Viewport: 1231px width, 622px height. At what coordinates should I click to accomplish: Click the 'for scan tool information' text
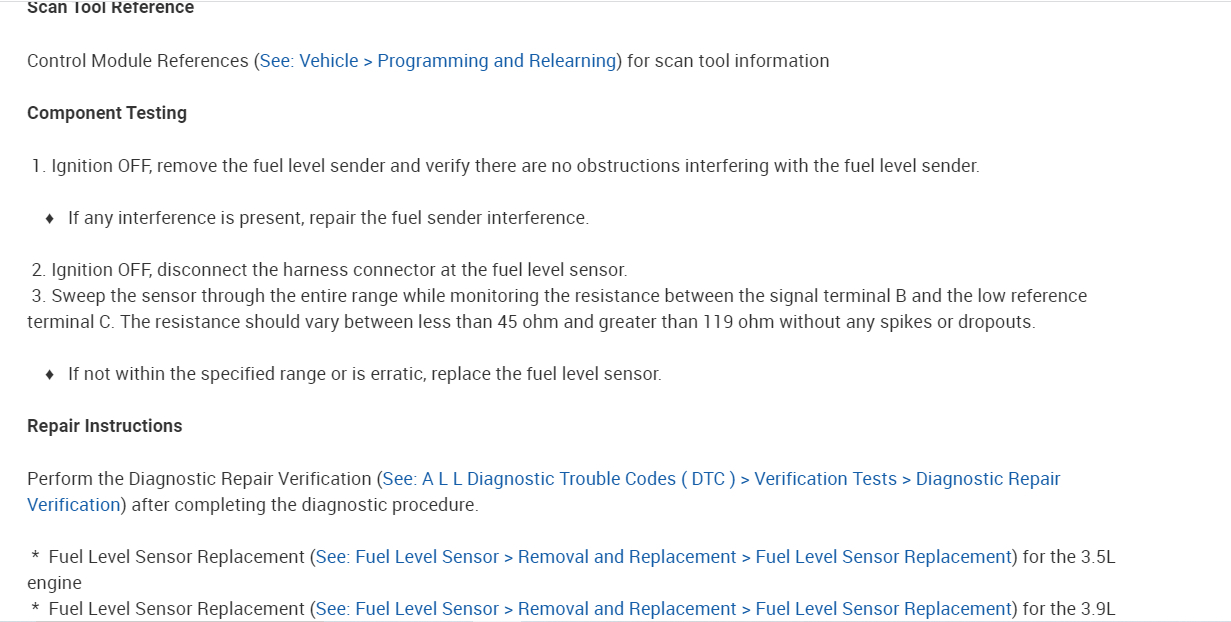[728, 61]
